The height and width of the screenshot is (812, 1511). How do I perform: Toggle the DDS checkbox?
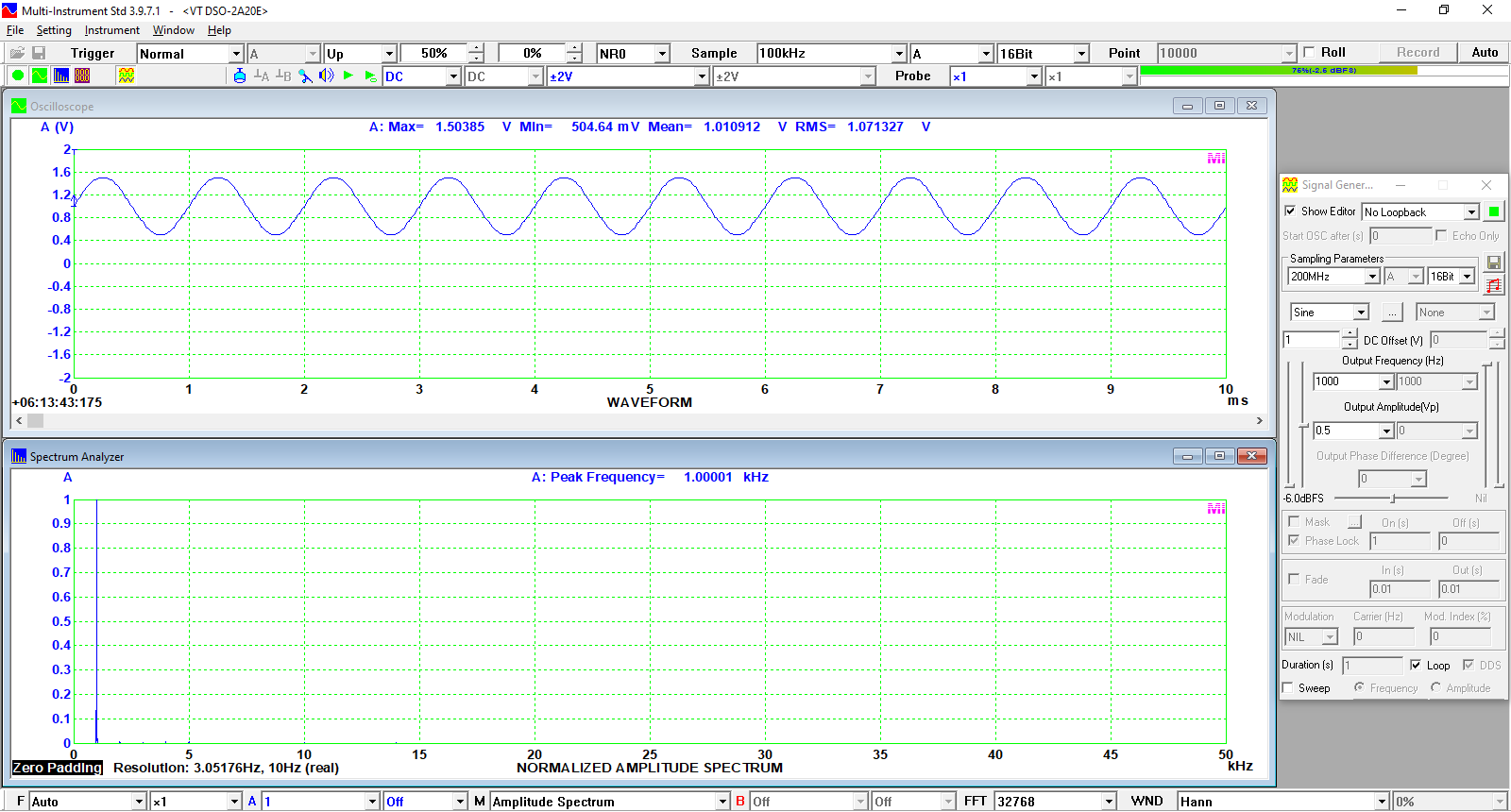(x=1469, y=665)
